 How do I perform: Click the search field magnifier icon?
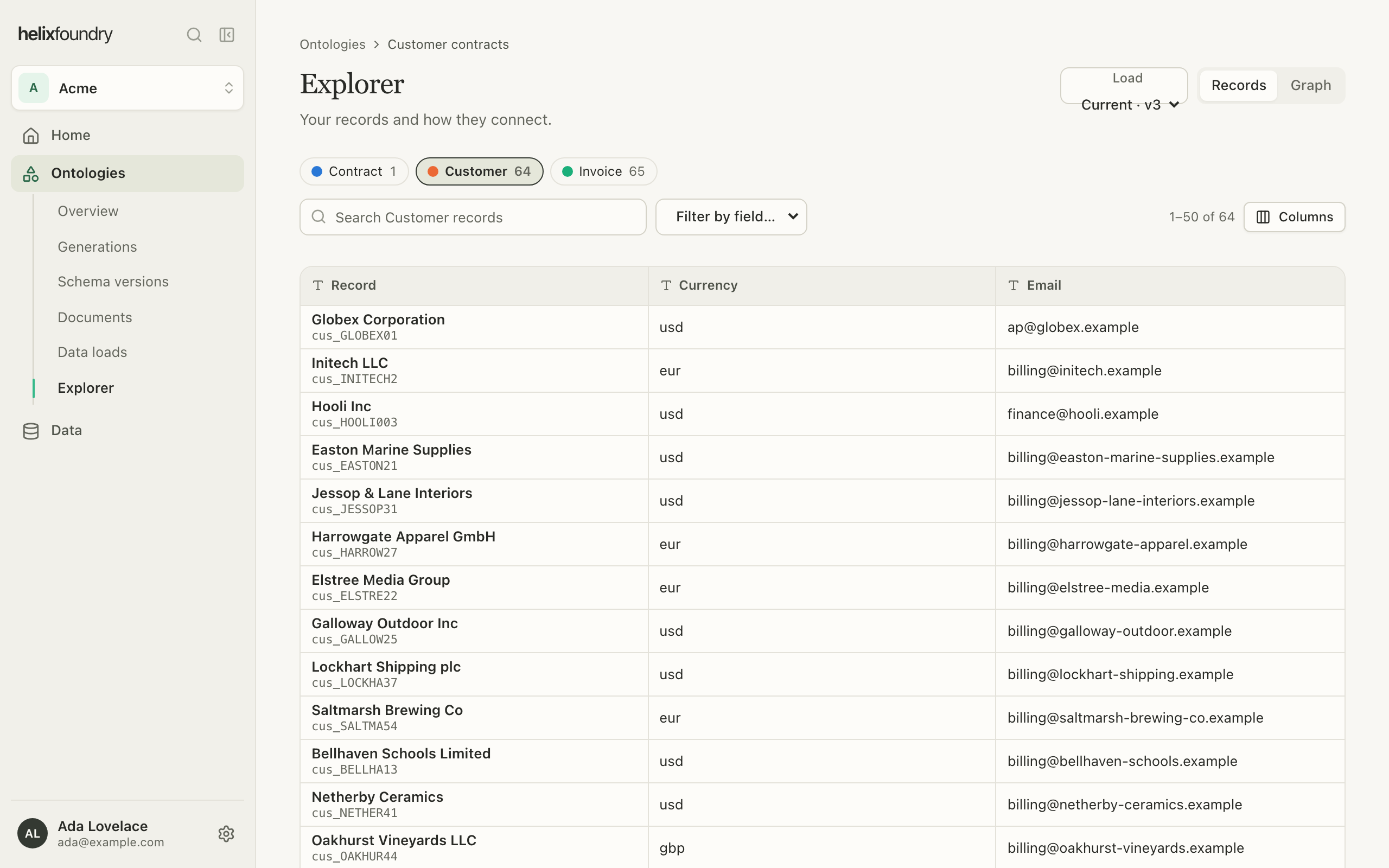(318, 216)
